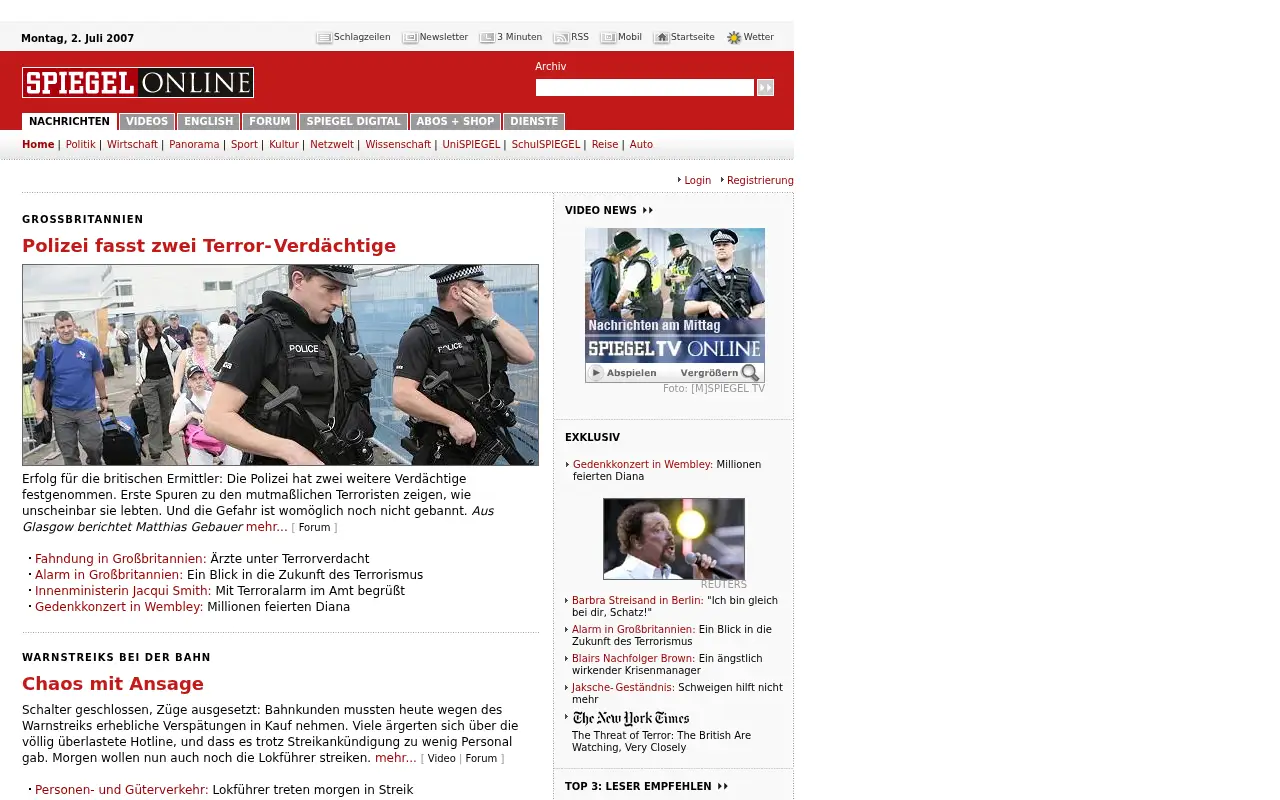The height and width of the screenshot is (800, 1280).
Task: Open the Wissenschaft section
Action: tap(398, 145)
